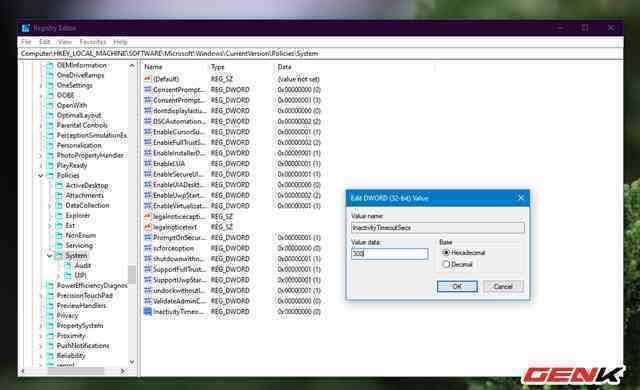Screen dimensions: 640x390
Task: Click tree pane scroll down arrow
Action: pos(132,361)
